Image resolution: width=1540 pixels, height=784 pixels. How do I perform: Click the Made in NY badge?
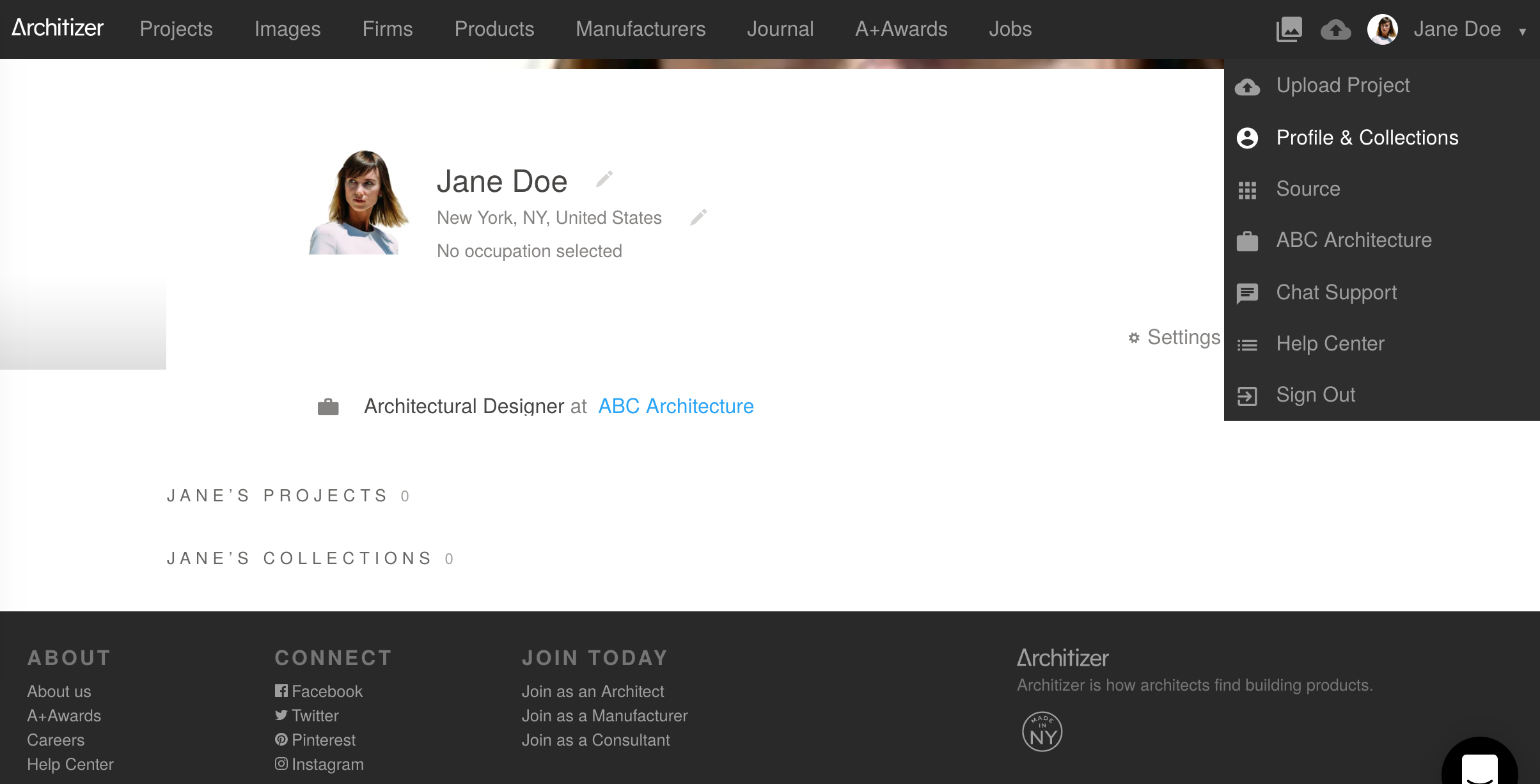point(1042,732)
